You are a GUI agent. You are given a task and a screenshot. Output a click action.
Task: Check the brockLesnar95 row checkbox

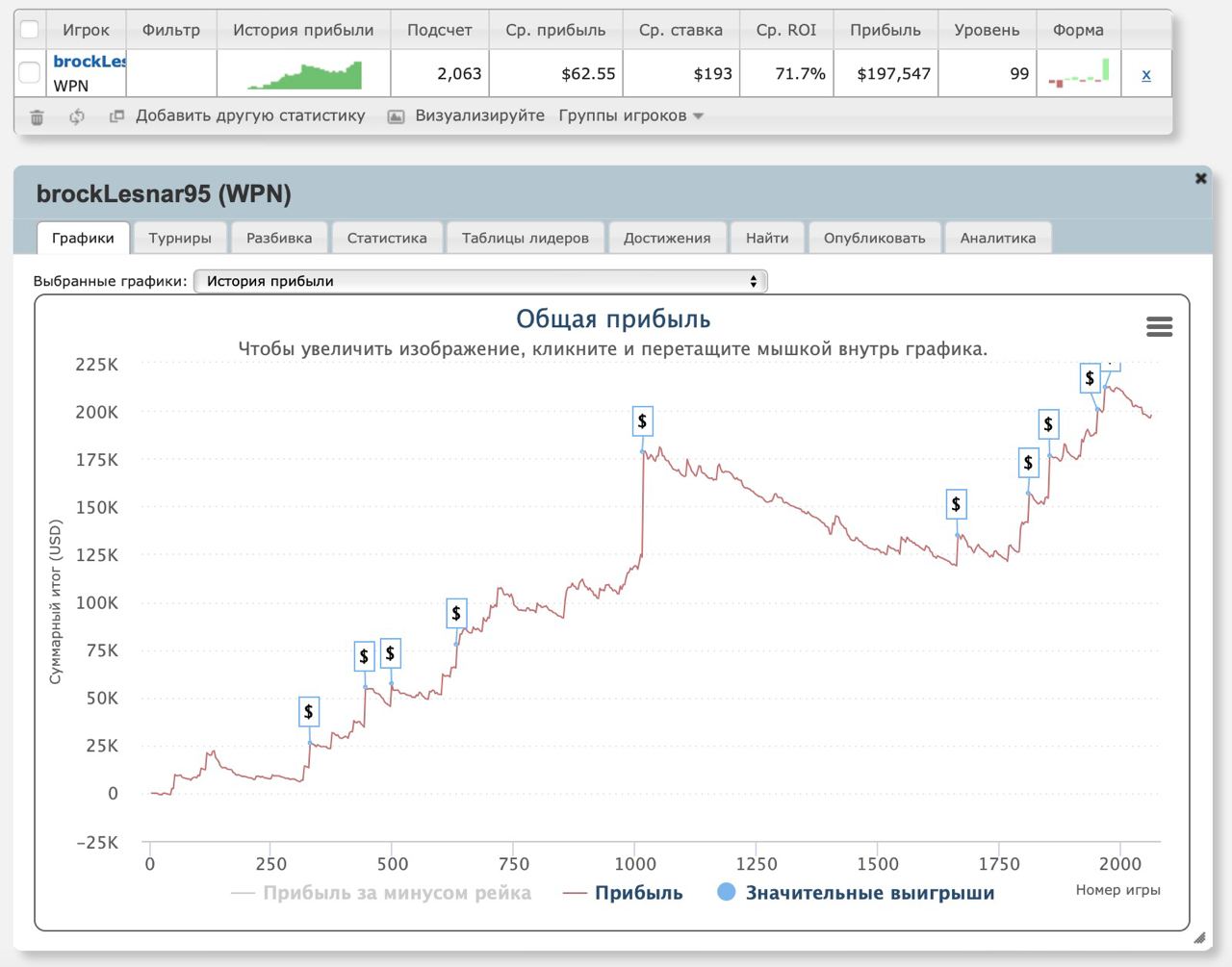click(x=30, y=73)
